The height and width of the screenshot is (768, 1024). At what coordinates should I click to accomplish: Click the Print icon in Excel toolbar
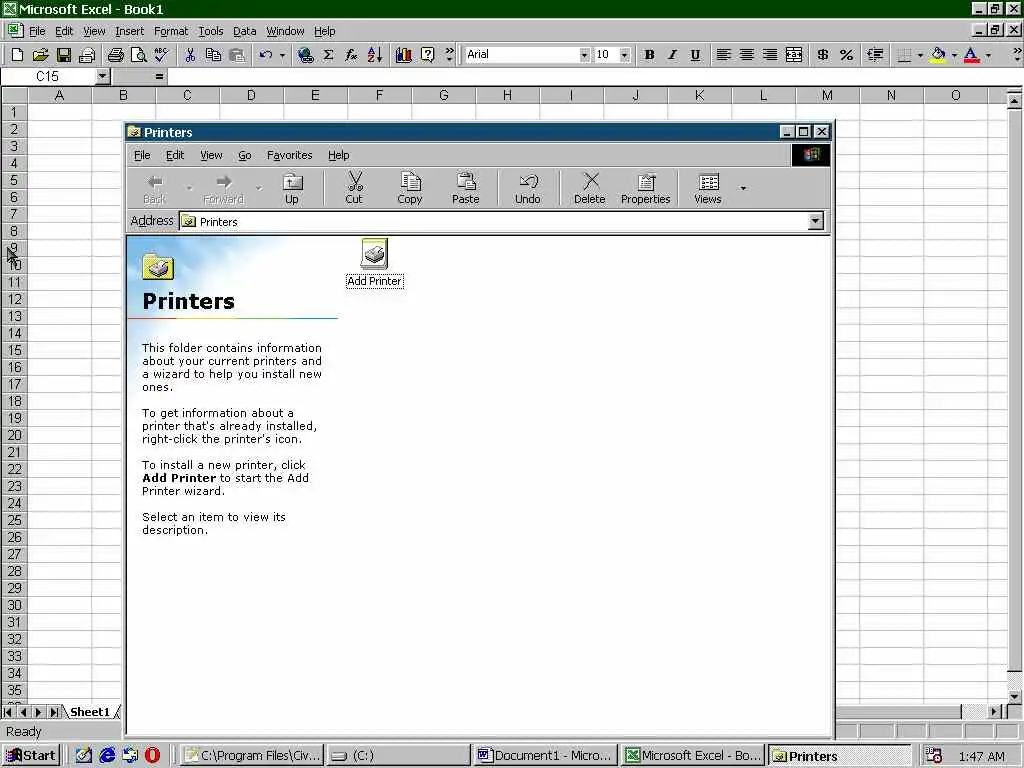[115, 55]
